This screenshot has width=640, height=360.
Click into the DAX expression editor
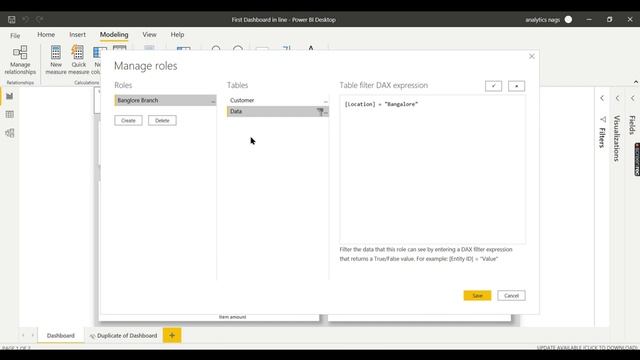433,169
